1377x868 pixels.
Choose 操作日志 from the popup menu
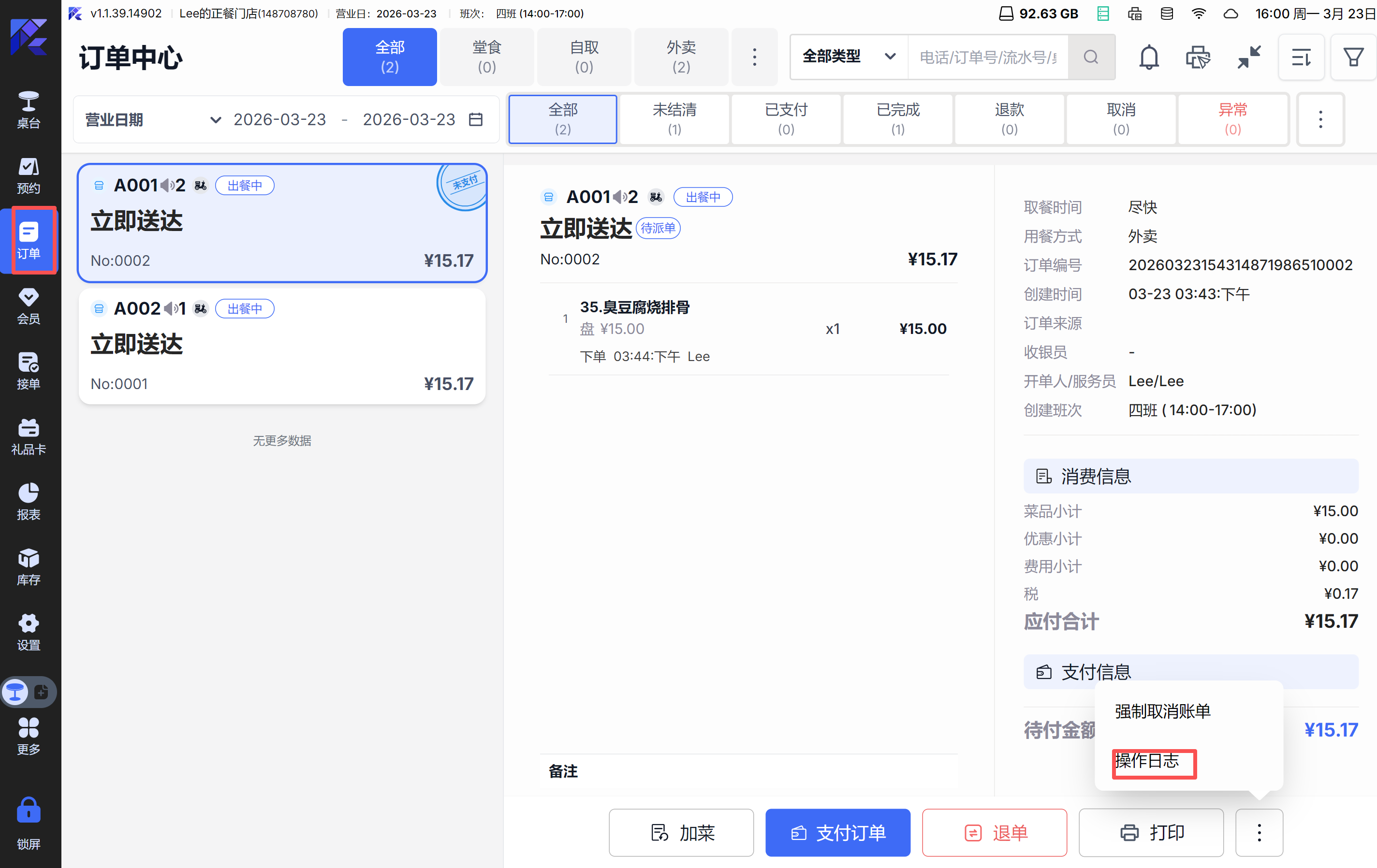point(1147,761)
